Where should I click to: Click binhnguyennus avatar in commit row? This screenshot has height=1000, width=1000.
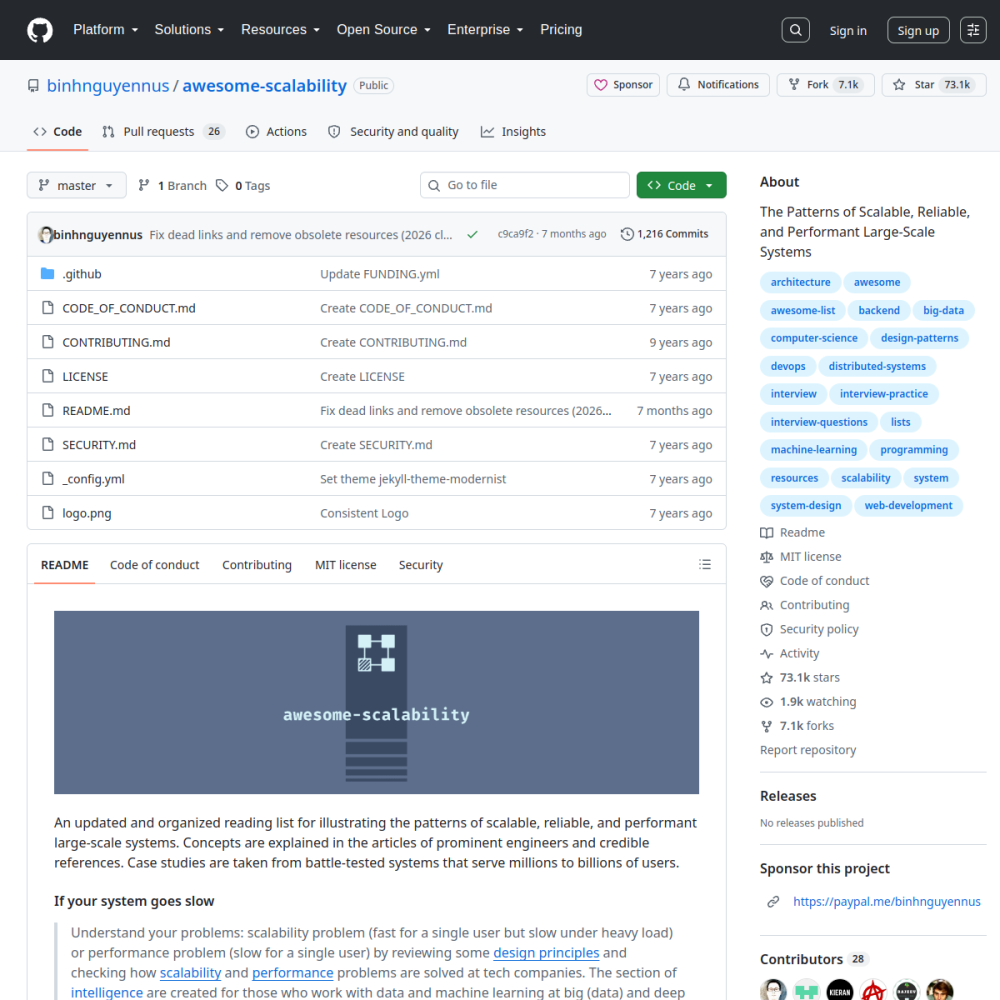pos(45,235)
